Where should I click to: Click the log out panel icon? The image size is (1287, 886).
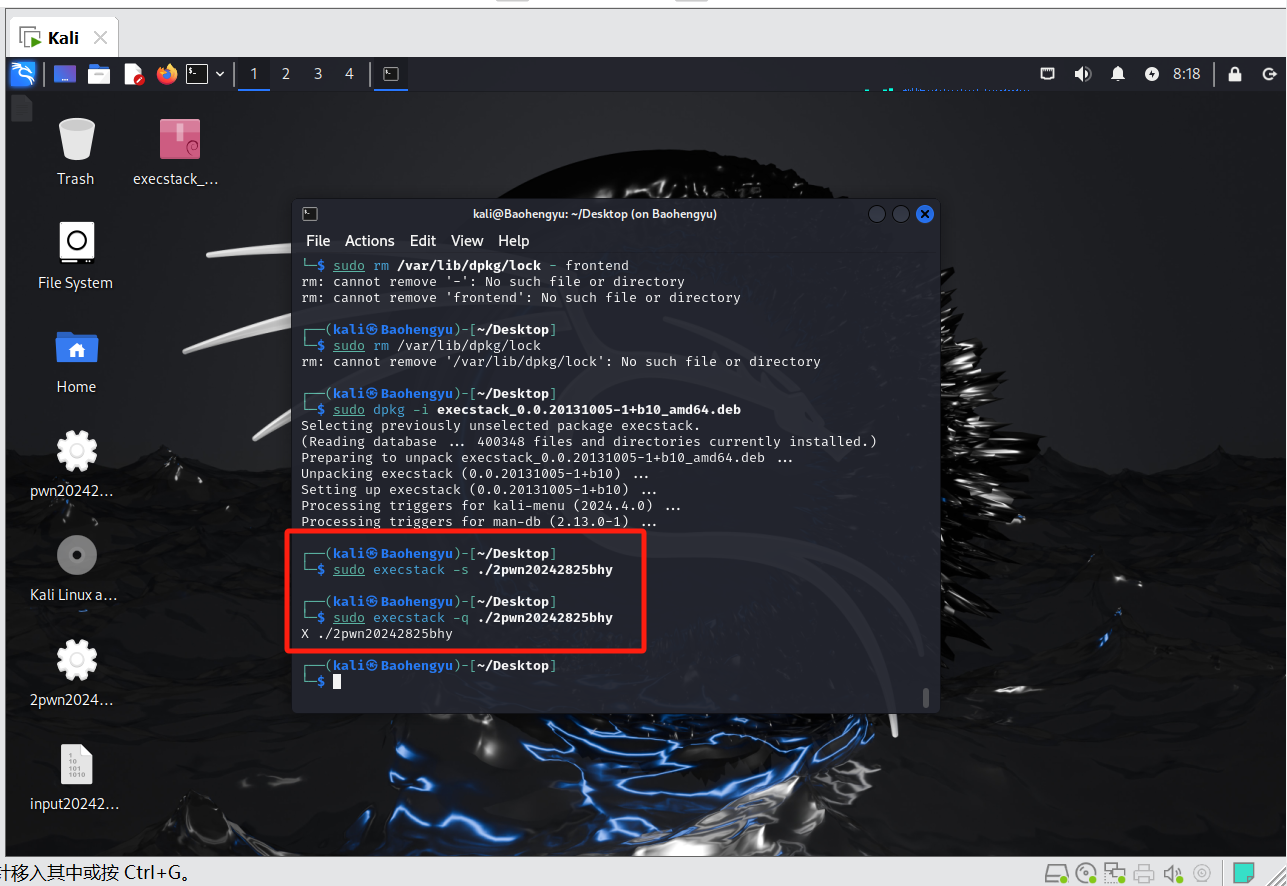pyautogui.click(x=1269, y=73)
